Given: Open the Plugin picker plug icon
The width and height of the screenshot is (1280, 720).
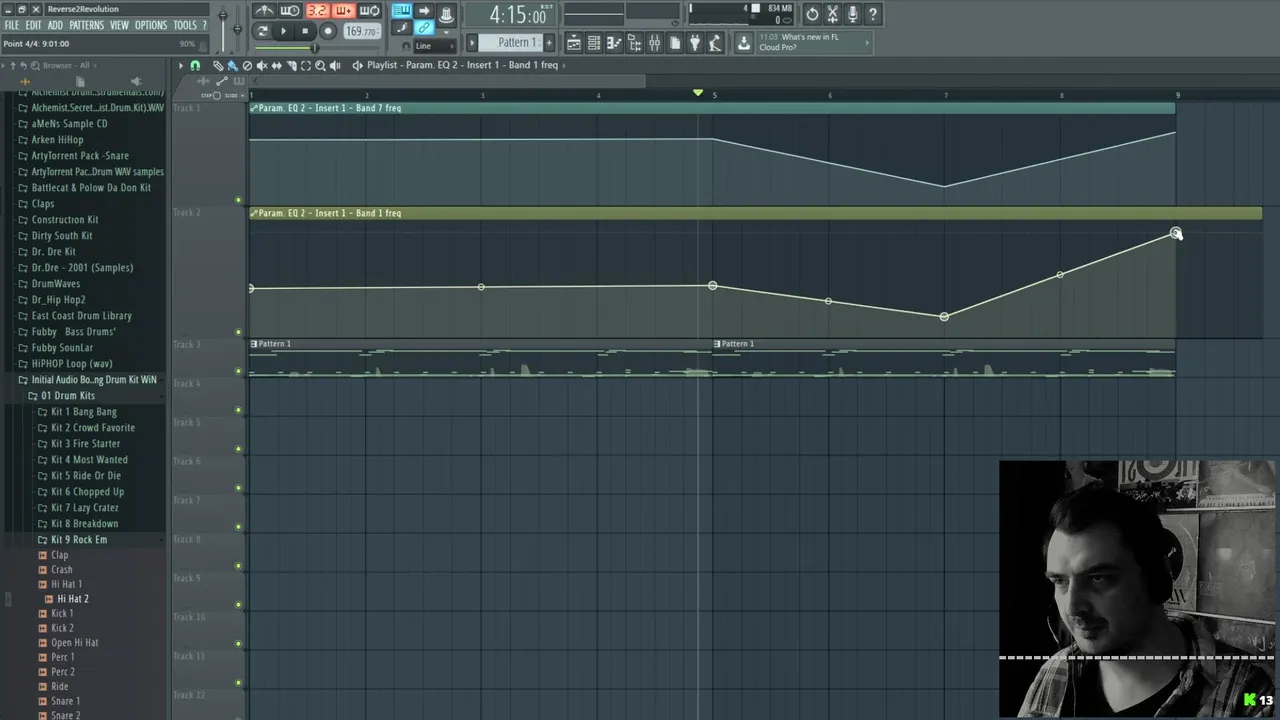Looking at the screenshot, I should click(x=695, y=43).
